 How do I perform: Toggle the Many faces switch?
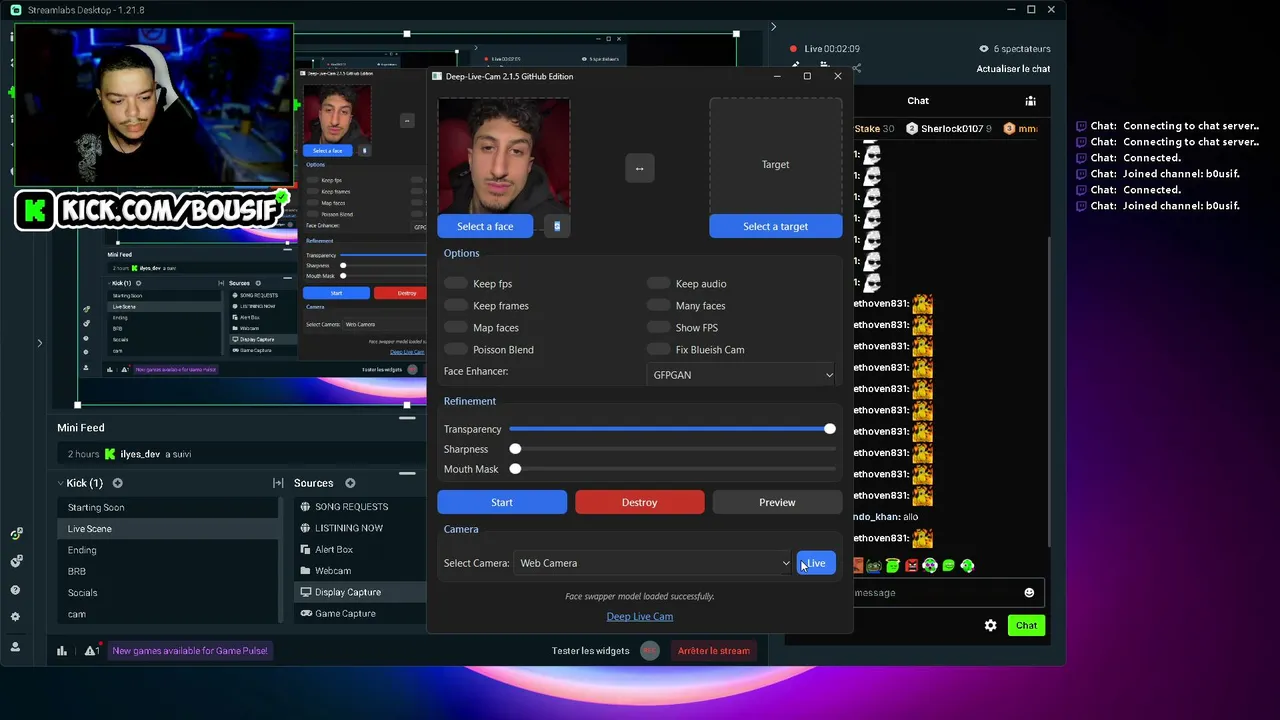pyautogui.click(x=658, y=306)
